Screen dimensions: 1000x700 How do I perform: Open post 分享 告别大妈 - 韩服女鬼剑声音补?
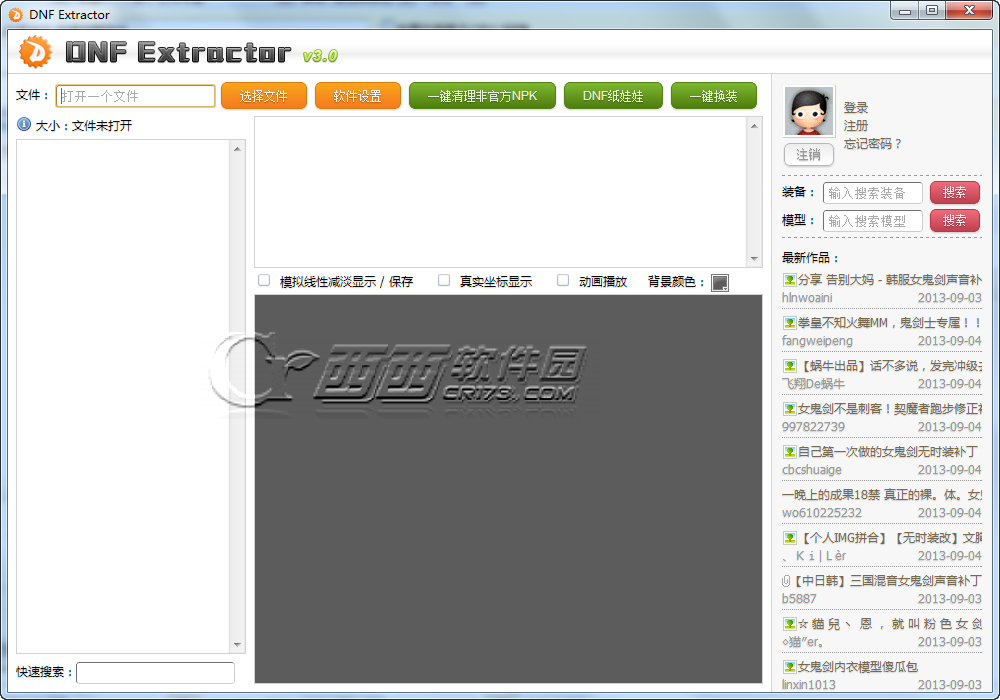(890, 280)
